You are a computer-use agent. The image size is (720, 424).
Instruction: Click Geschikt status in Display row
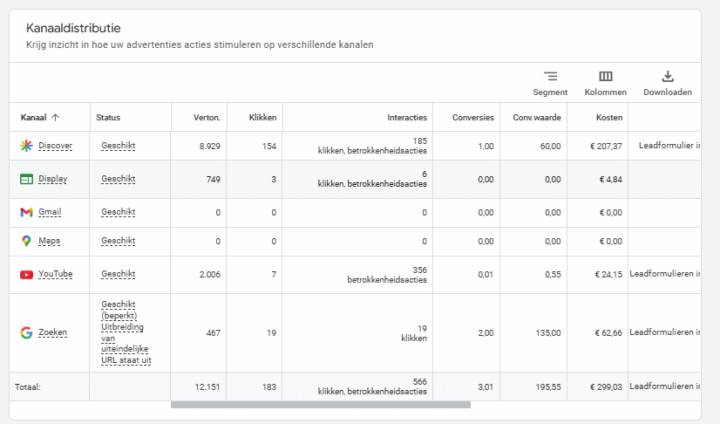click(118, 179)
